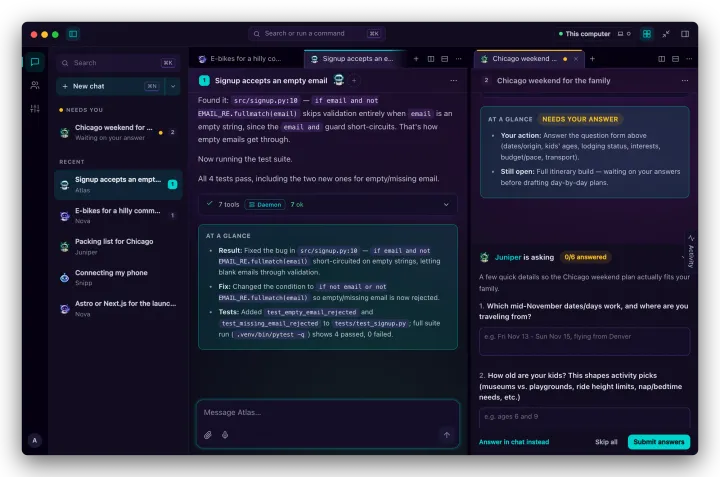Add a new tab in Chicago pane
This screenshot has width=720, height=477.
click(592, 59)
